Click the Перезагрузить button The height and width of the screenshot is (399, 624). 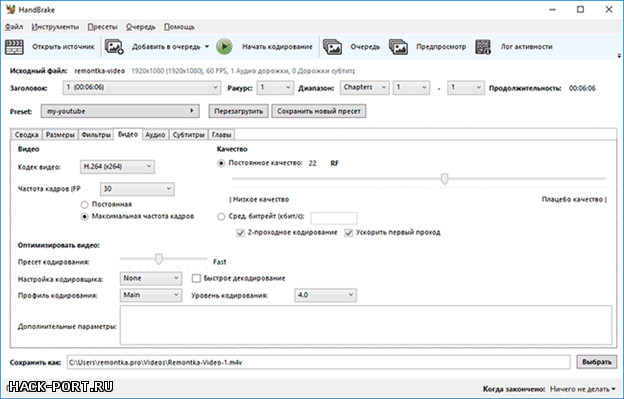[x=239, y=111]
